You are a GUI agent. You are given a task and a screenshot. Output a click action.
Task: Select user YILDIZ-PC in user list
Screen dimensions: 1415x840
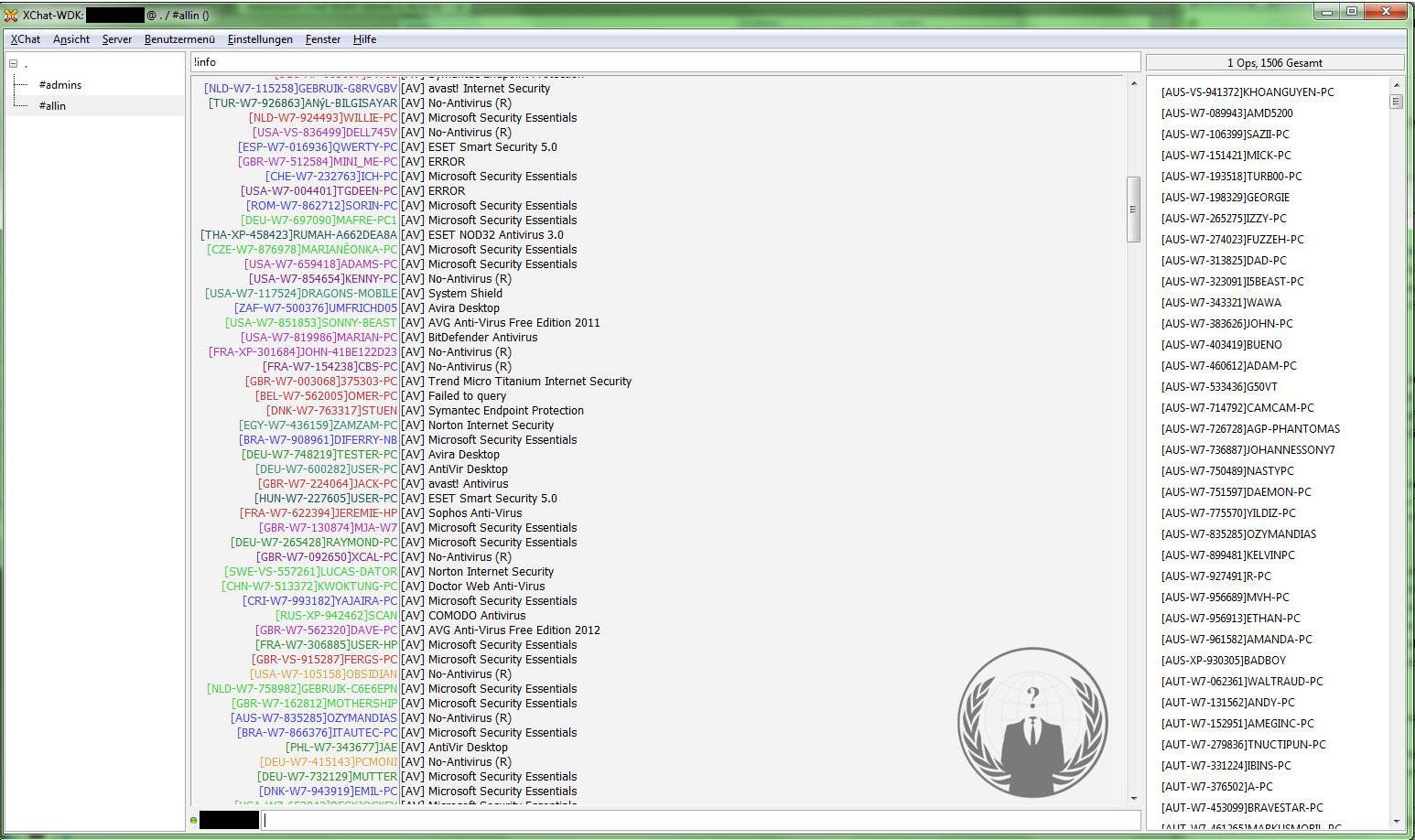pyautogui.click(x=1228, y=513)
